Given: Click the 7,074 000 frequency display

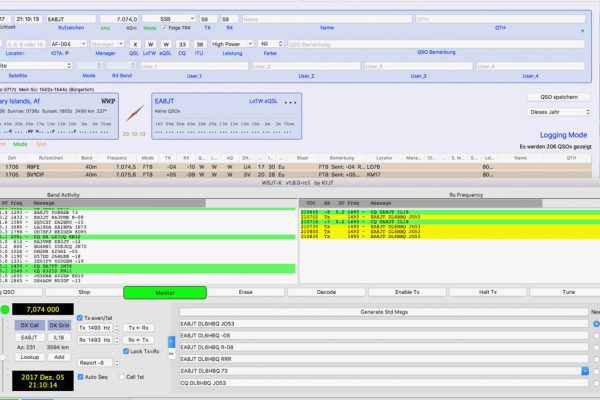Looking at the screenshot, I should (43, 309).
